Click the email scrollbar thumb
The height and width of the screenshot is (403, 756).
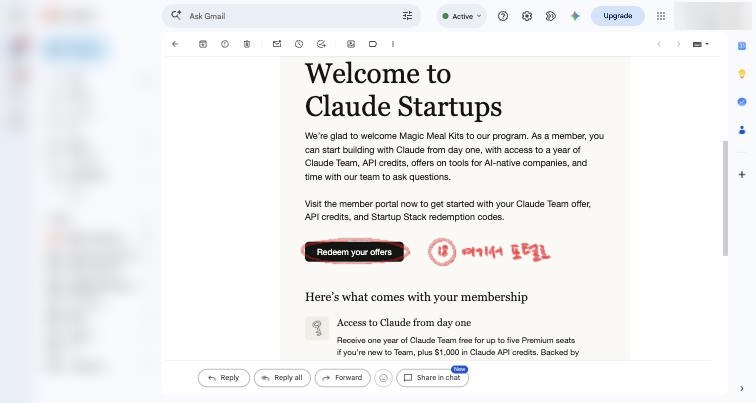tap(725, 198)
